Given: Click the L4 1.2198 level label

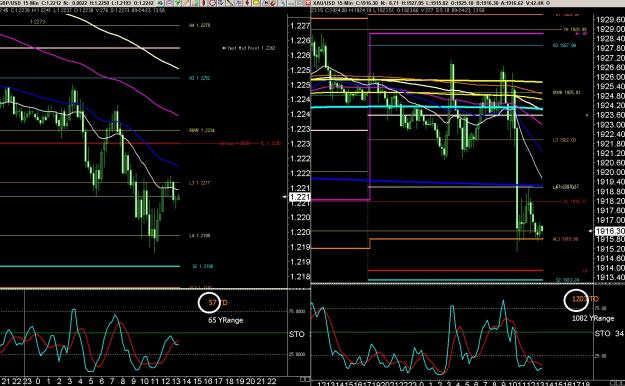Looking at the screenshot, I should point(199,235).
